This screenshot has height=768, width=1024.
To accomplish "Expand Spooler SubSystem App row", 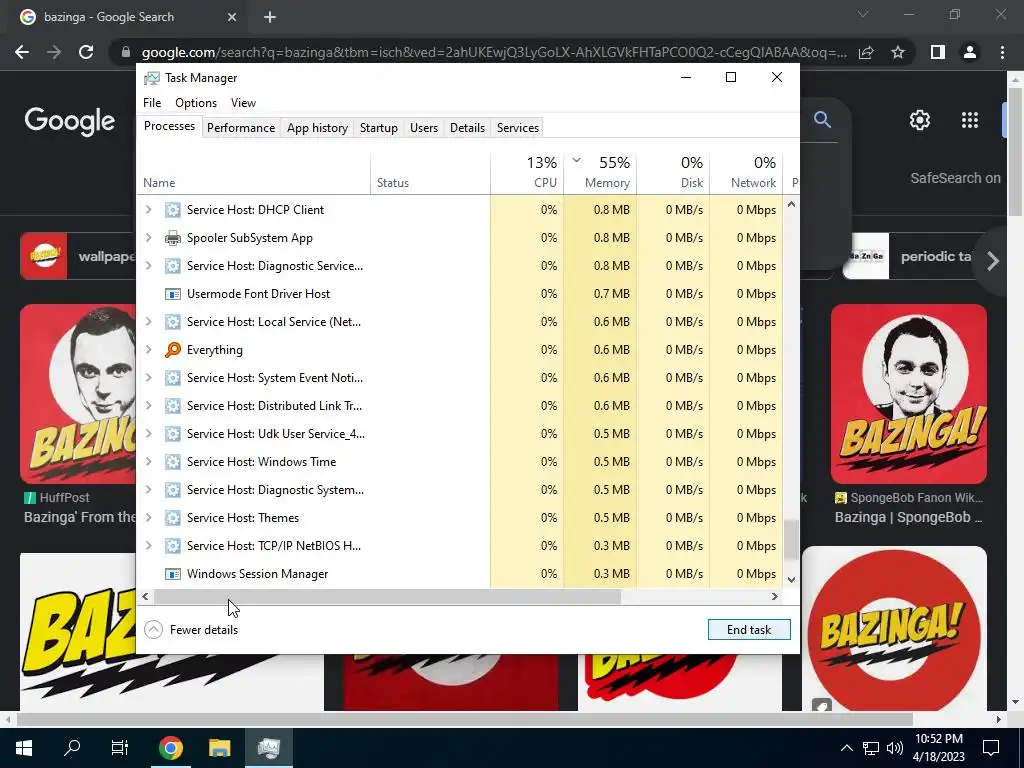I will tap(148, 238).
